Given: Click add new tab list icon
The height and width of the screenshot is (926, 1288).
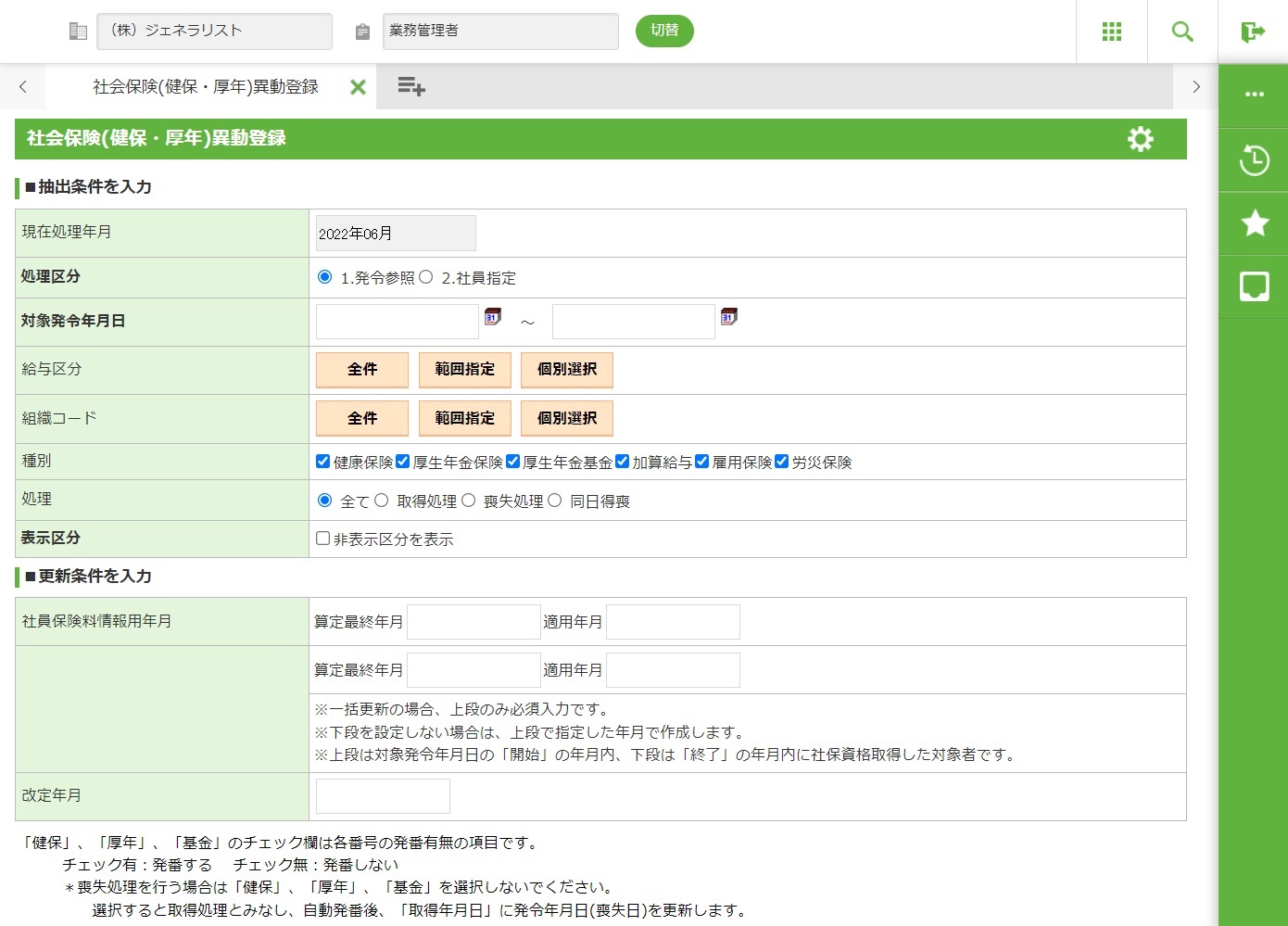Looking at the screenshot, I should coord(410,87).
